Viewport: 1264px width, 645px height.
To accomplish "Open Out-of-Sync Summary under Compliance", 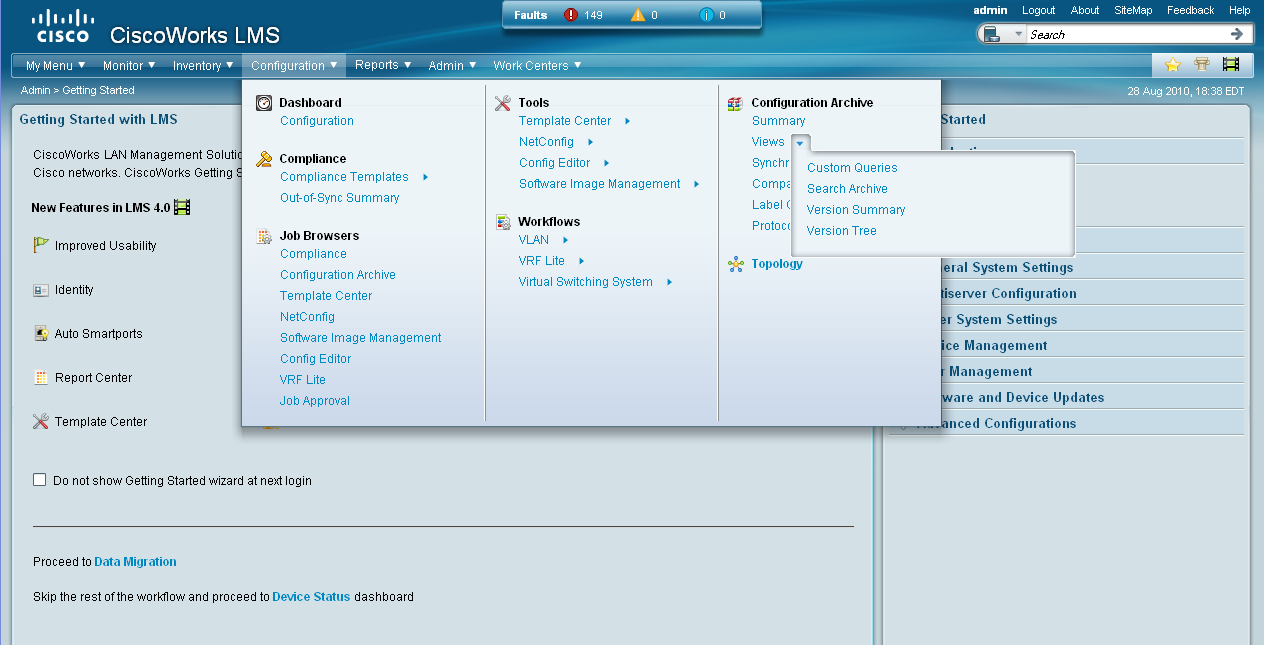I will tap(340, 198).
